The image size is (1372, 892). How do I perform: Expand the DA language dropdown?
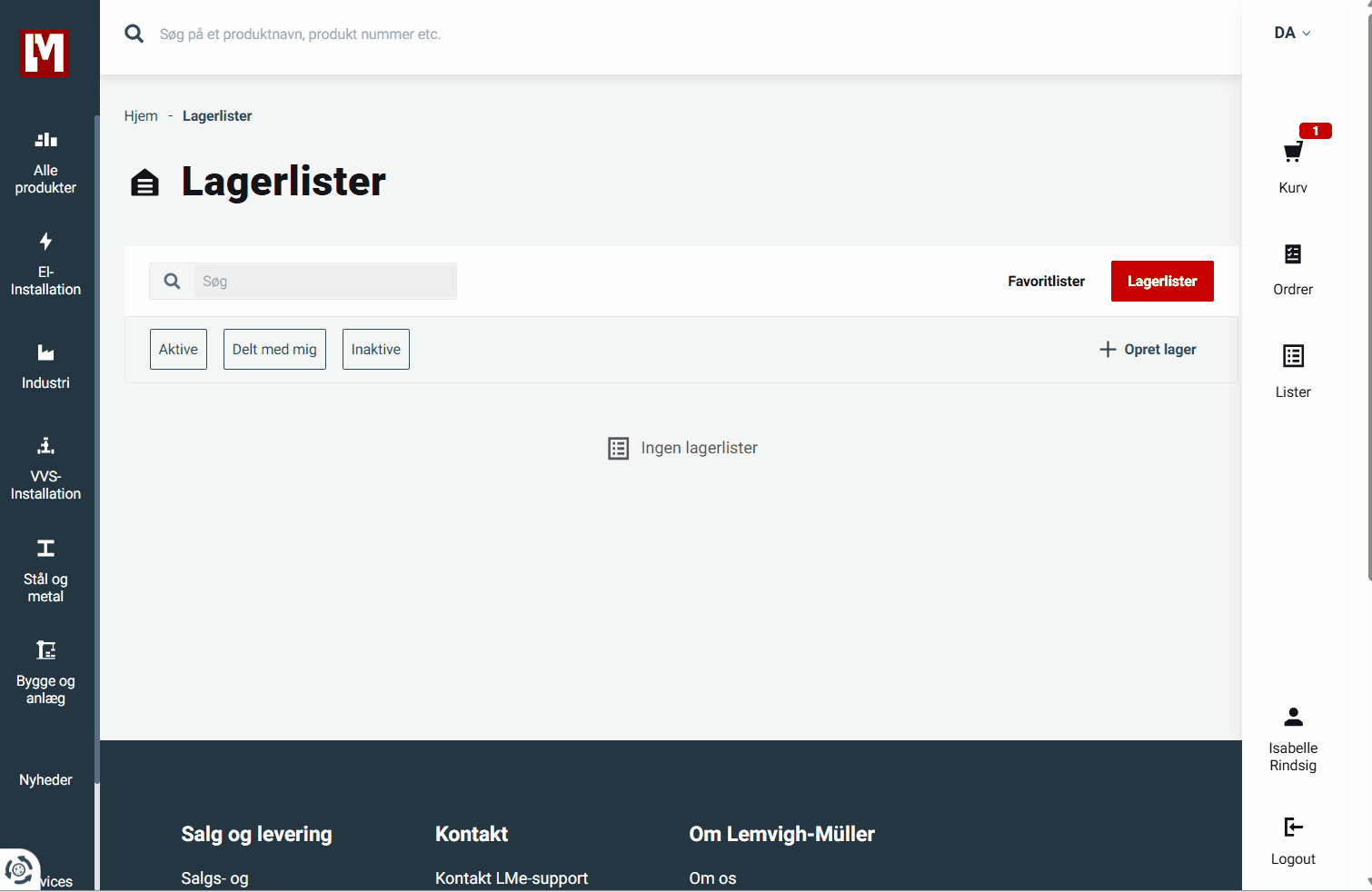1291,34
